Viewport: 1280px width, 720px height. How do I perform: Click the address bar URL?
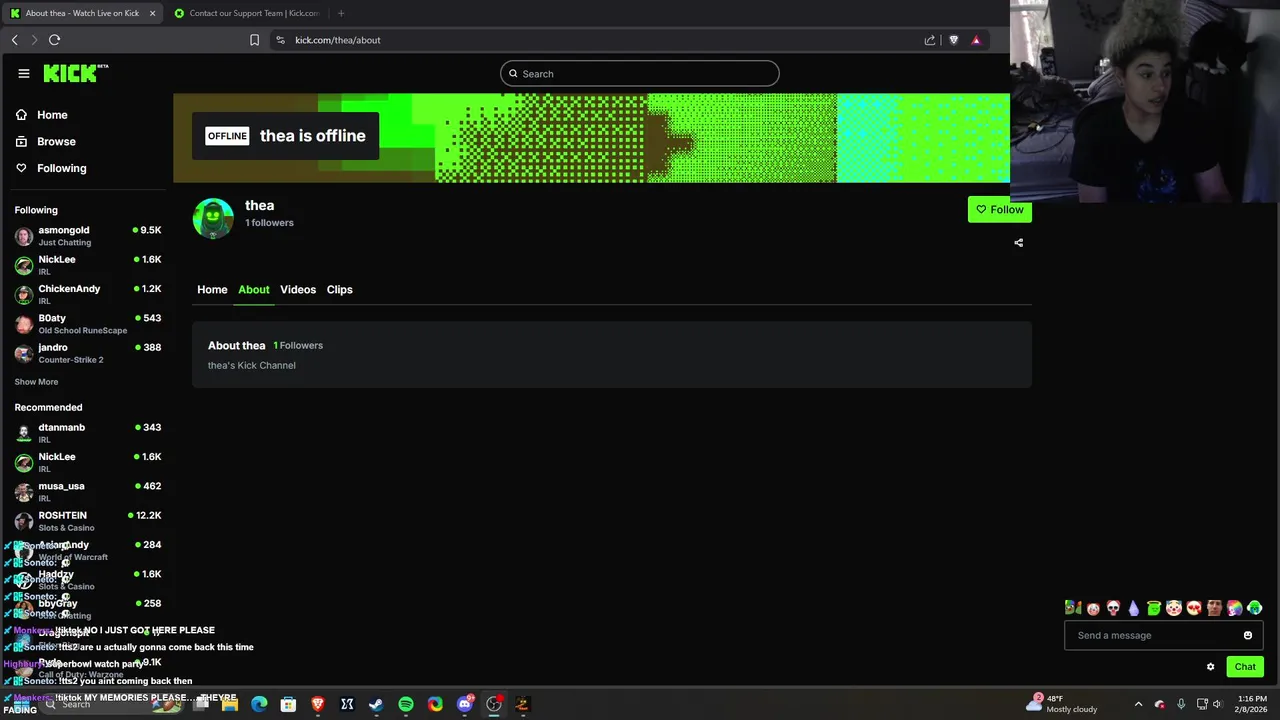point(338,40)
